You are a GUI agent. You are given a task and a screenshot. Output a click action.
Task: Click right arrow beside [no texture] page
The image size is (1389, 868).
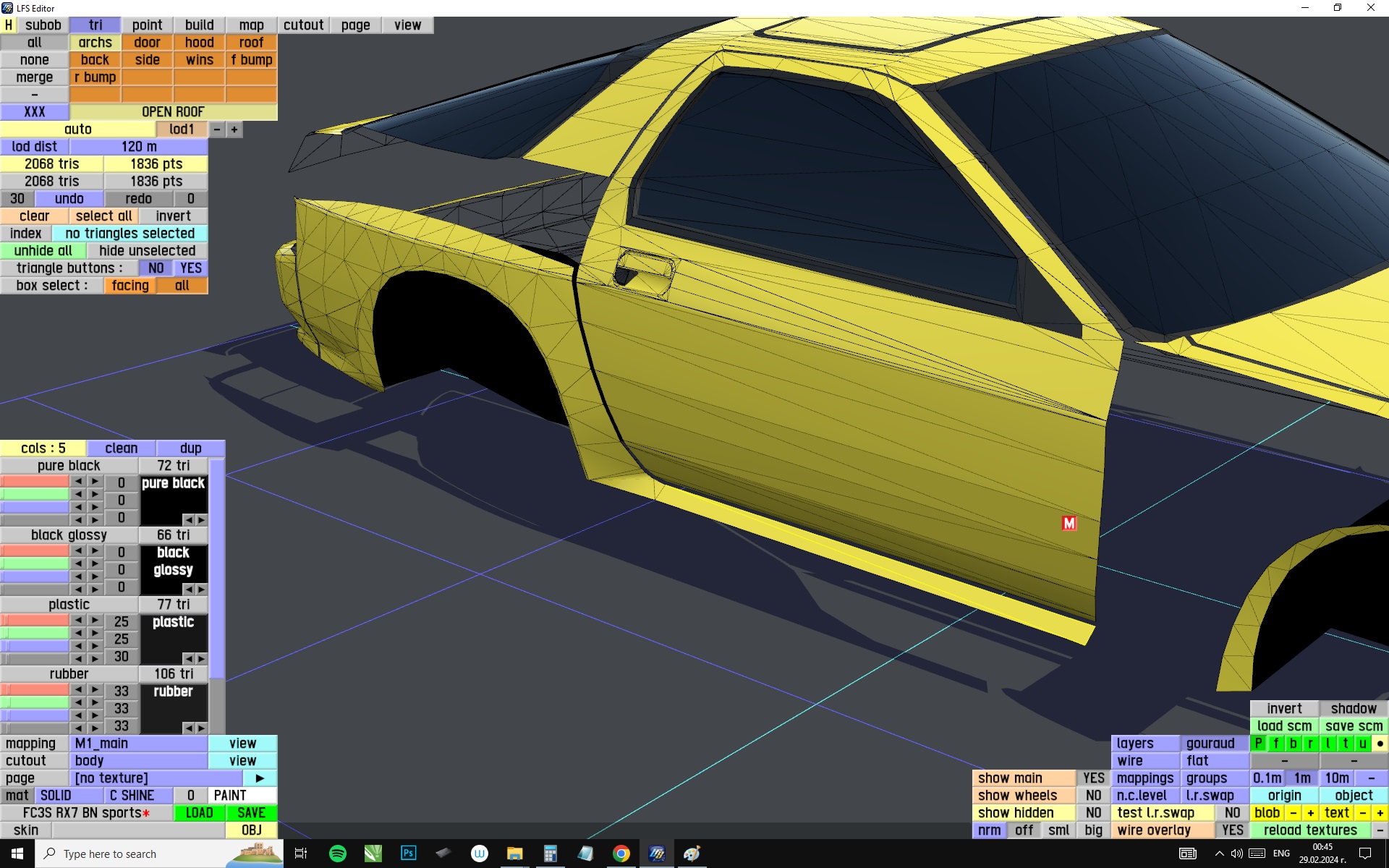point(260,778)
